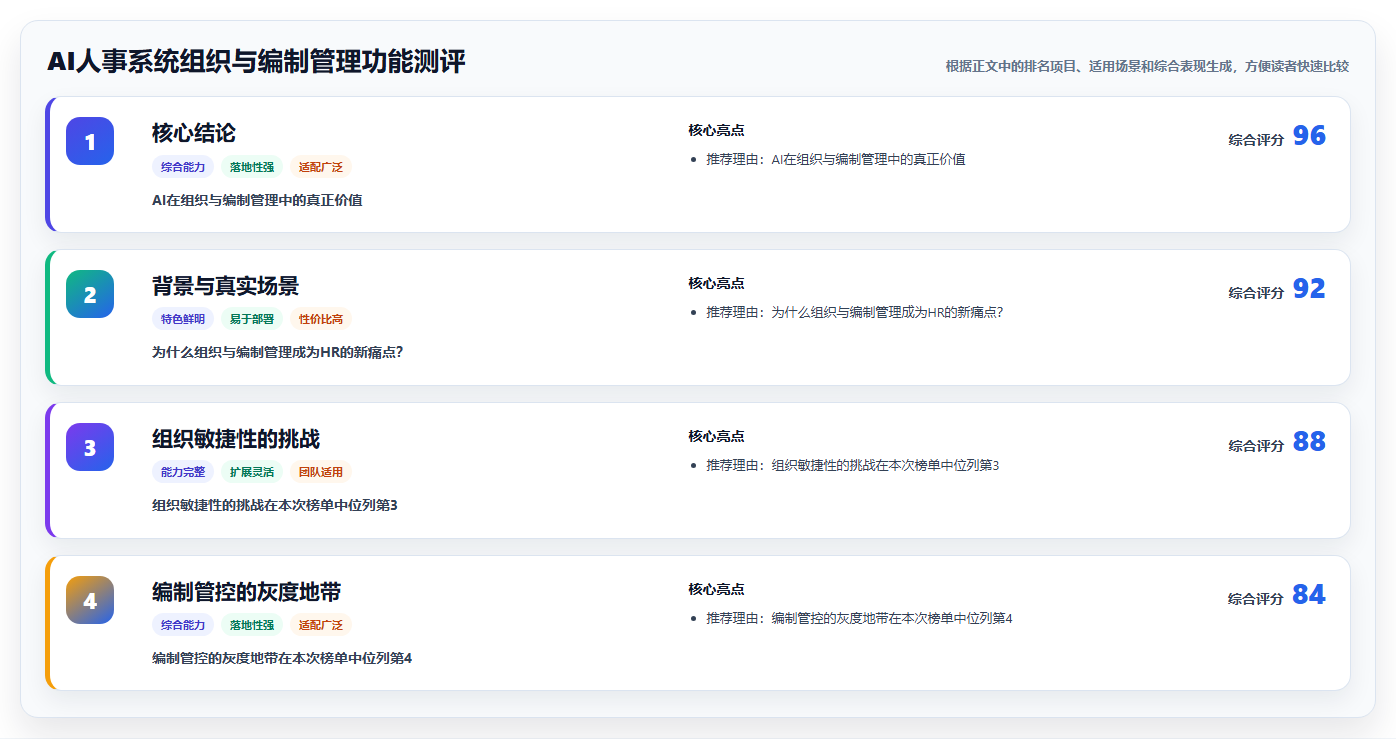Screen dimensions: 1396x739
Task: Click 核心亮点 label in the 组织敏捷性的挑战 card
Action: point(716,436)
